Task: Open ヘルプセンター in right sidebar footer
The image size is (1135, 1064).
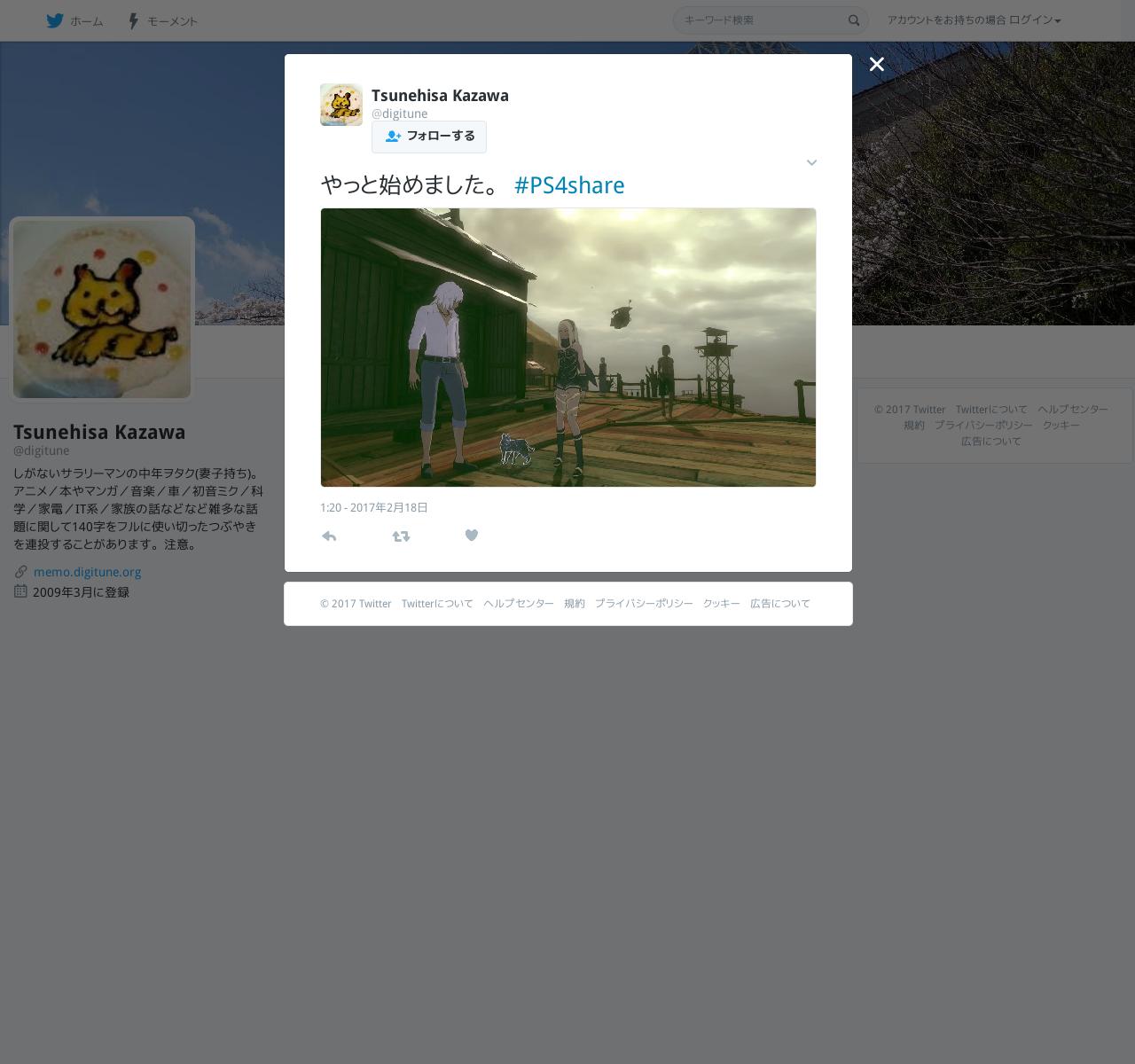Action: [1073, 410]
